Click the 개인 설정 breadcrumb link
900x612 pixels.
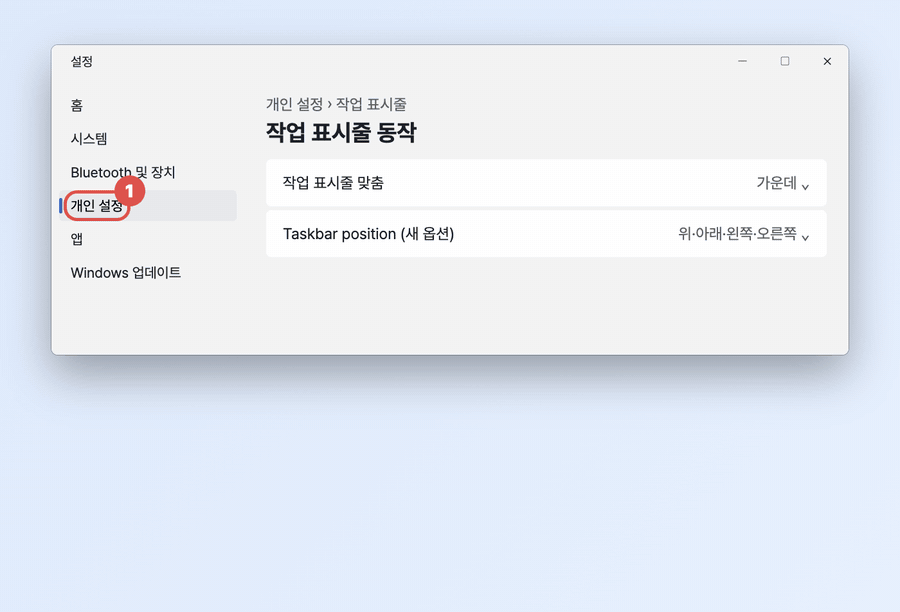(x=294, y=104)
